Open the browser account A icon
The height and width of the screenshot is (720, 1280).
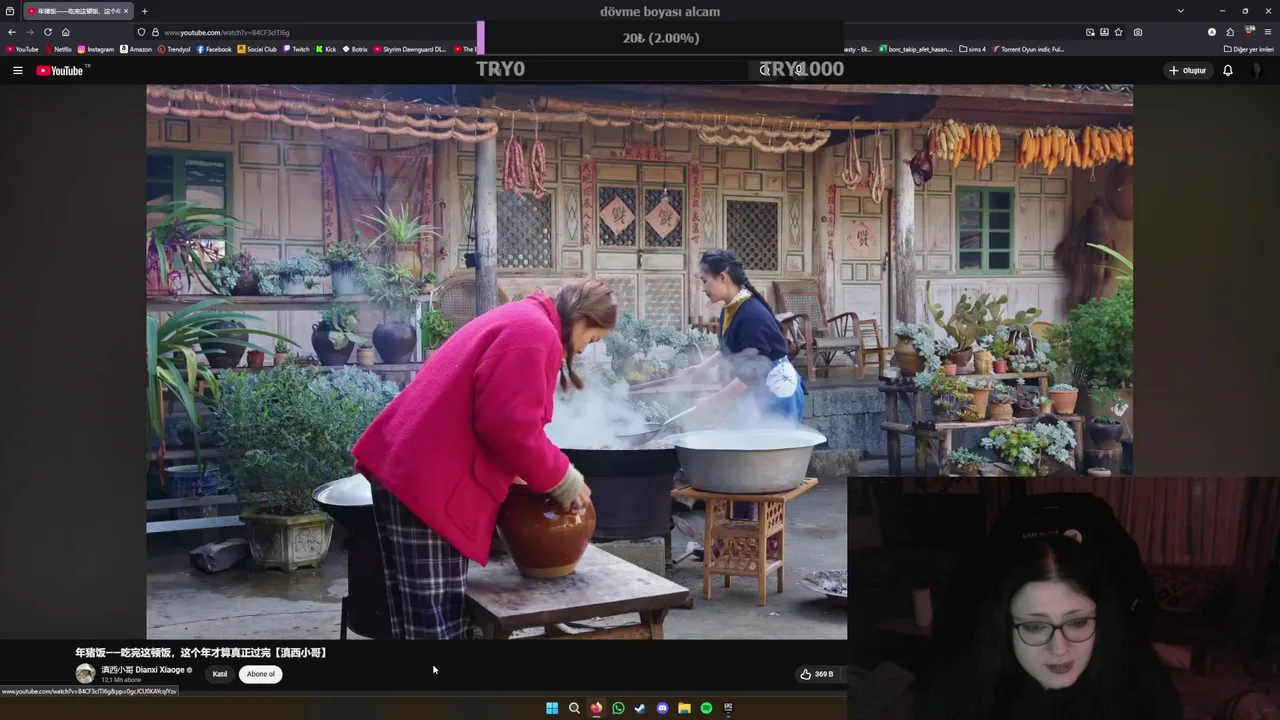1212,32
